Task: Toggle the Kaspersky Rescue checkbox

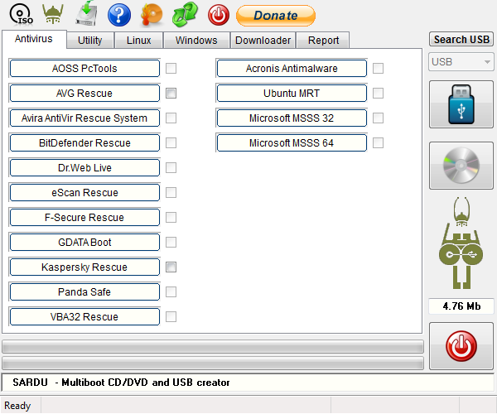Action: point(171,267)
